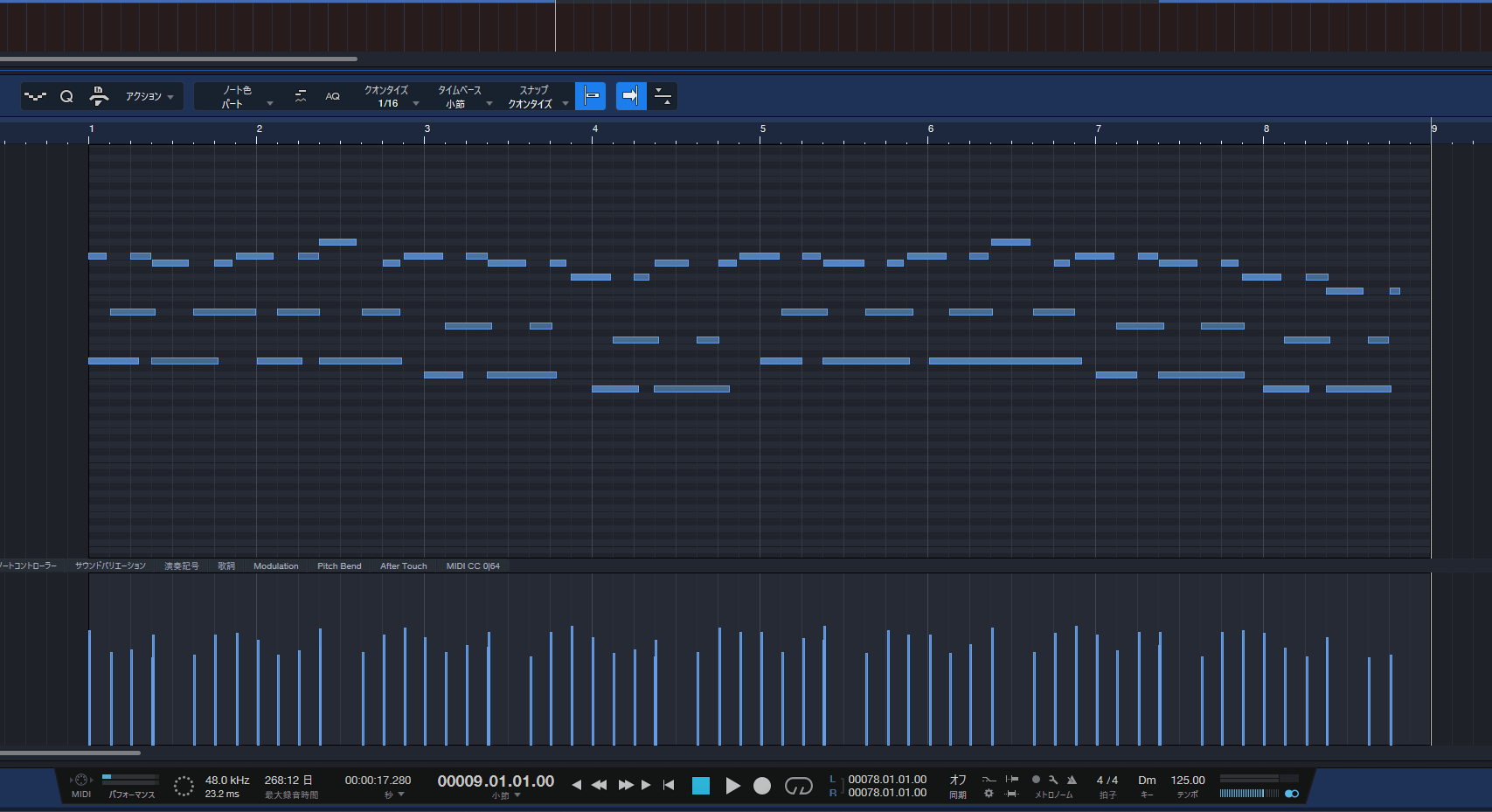Click the rewind button
This screenshot has width=1492, height=812.
(x=600, y=785)
